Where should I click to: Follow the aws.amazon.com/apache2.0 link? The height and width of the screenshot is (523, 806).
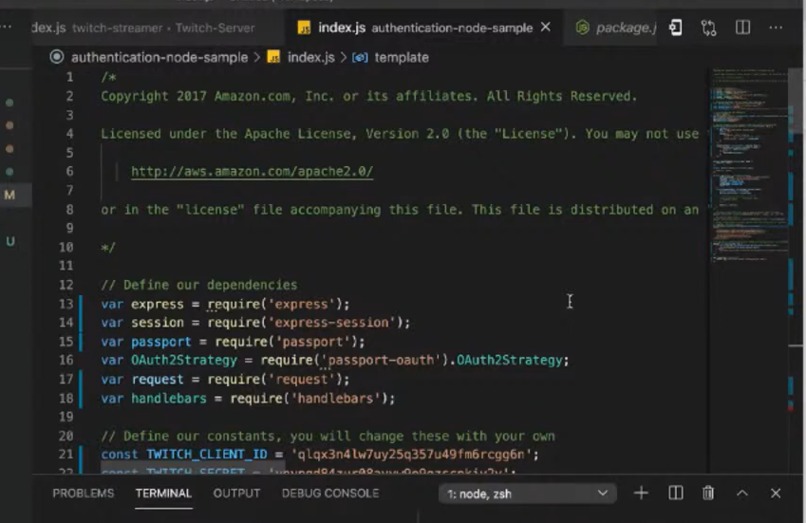click(252, 171)
